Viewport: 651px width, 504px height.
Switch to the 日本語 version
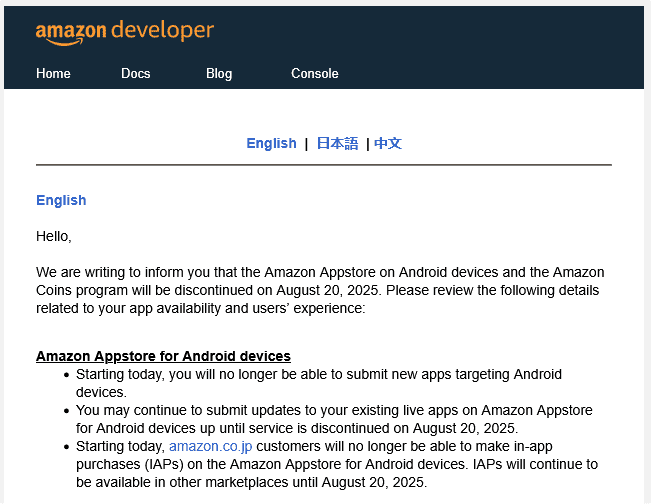coord(337,143)
